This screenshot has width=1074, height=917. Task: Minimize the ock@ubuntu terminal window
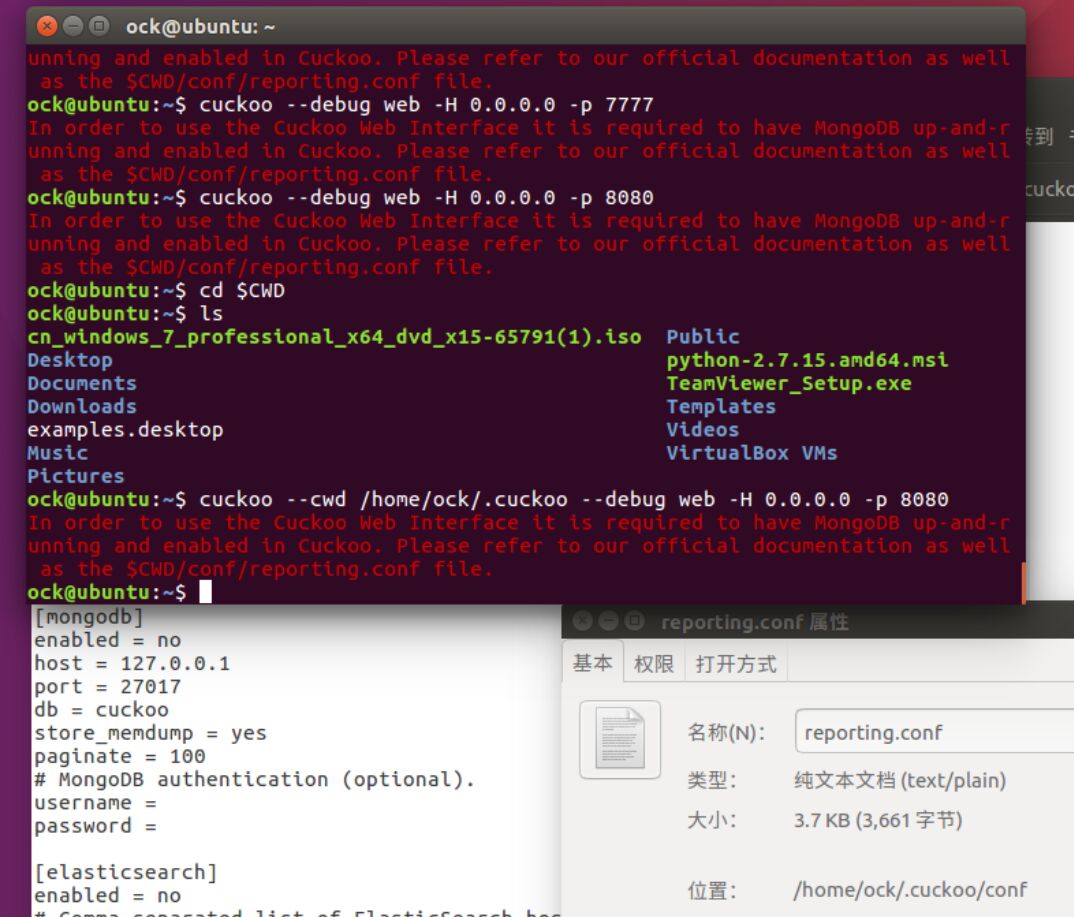[73, 26]
